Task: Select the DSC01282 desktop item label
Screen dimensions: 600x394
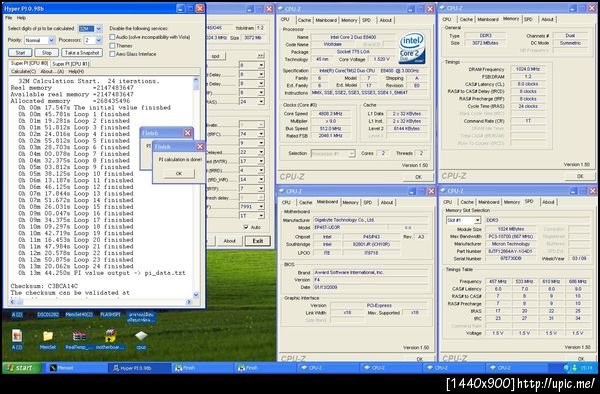Action: click(48, 315)
